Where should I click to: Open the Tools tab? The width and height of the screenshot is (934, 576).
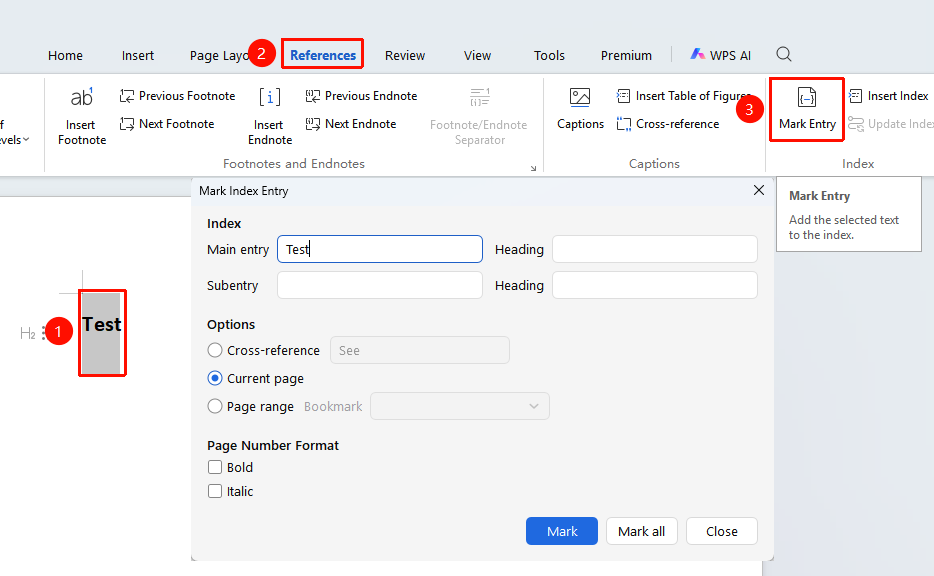tap(549, 55)
